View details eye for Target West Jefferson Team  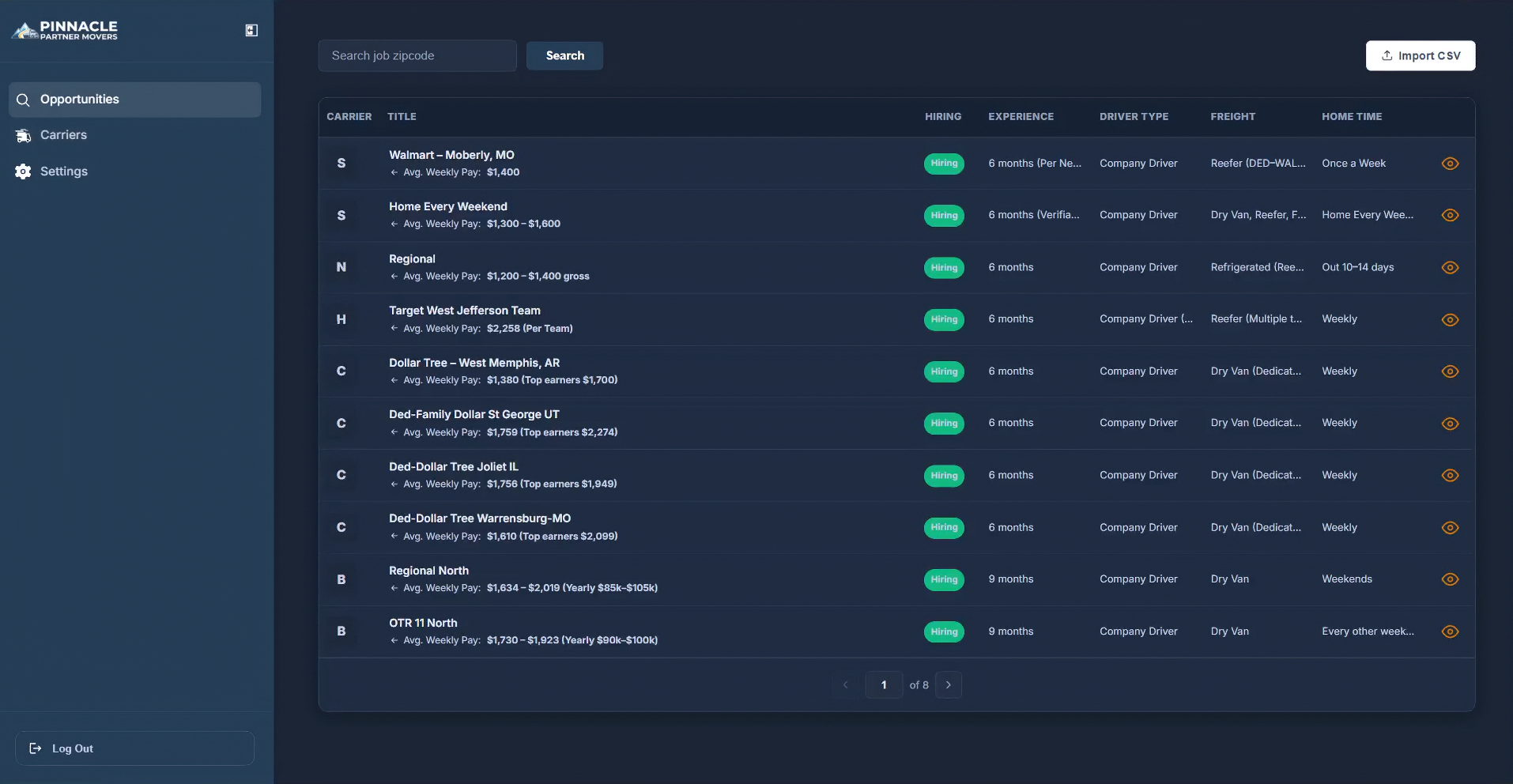tap(1450, 319)
